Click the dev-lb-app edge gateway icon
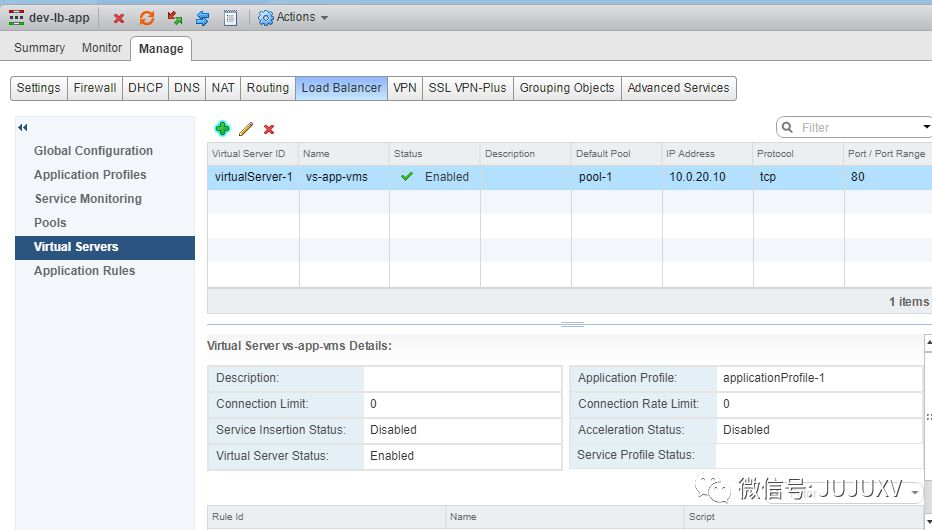 click(16, 17)
